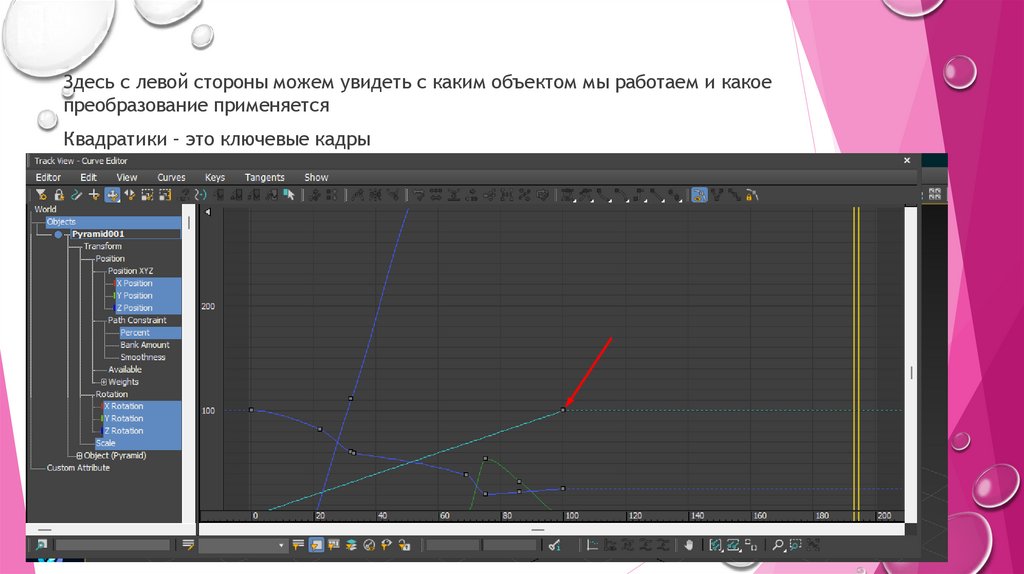Click the filter list icon beside the track selection field
The image size is (1024, 574).
point(188,545)
